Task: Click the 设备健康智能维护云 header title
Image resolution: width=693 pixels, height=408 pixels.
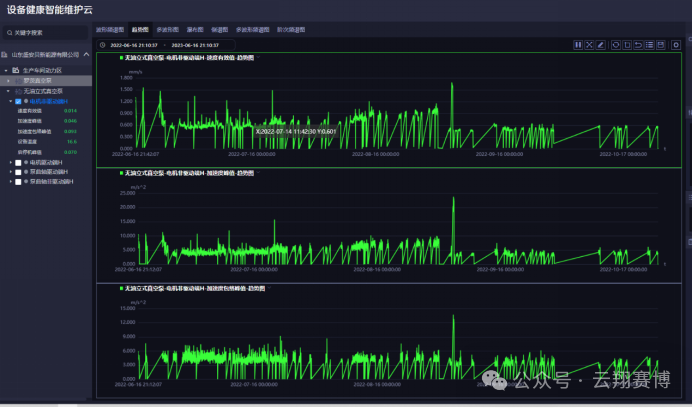Action: click(50, 10)
